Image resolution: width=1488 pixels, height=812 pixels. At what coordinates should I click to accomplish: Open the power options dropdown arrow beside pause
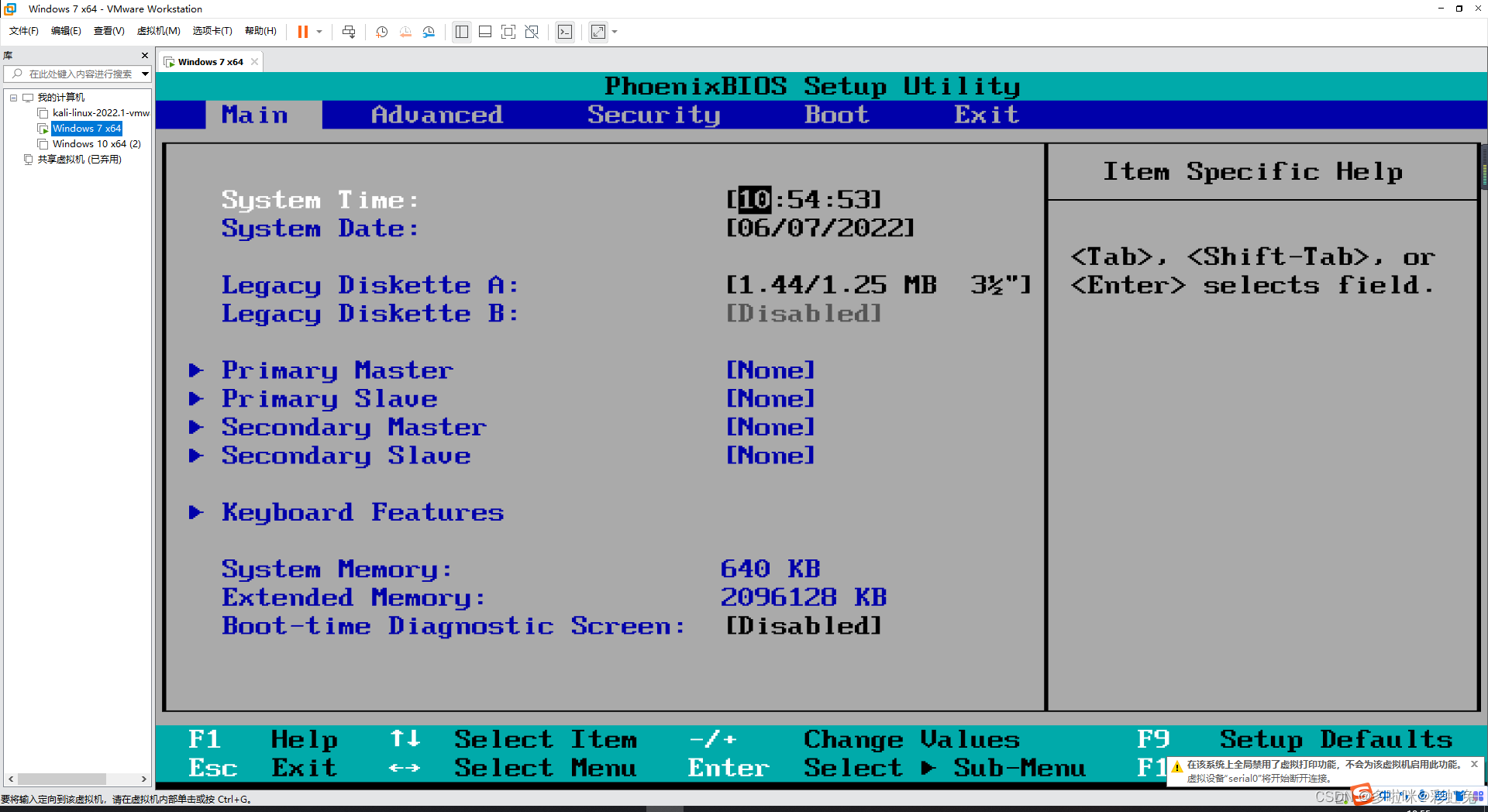[319, 32]
